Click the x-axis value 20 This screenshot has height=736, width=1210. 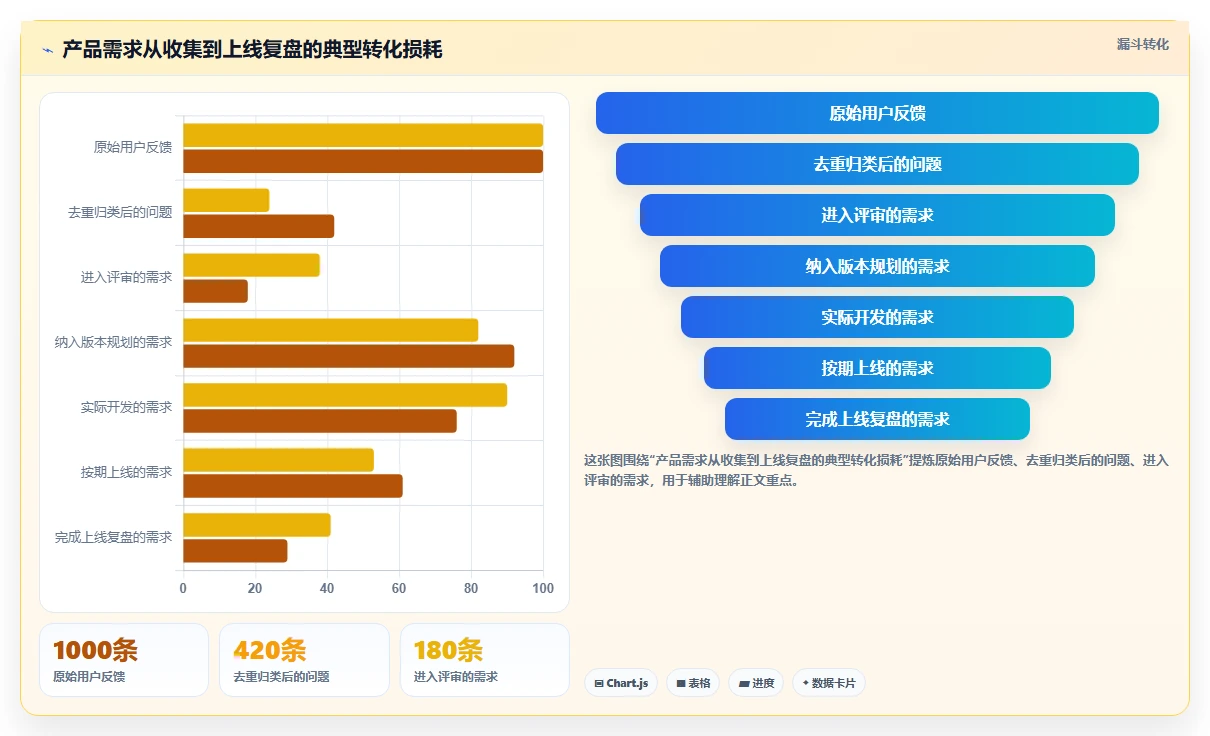(x=255, y=588)
